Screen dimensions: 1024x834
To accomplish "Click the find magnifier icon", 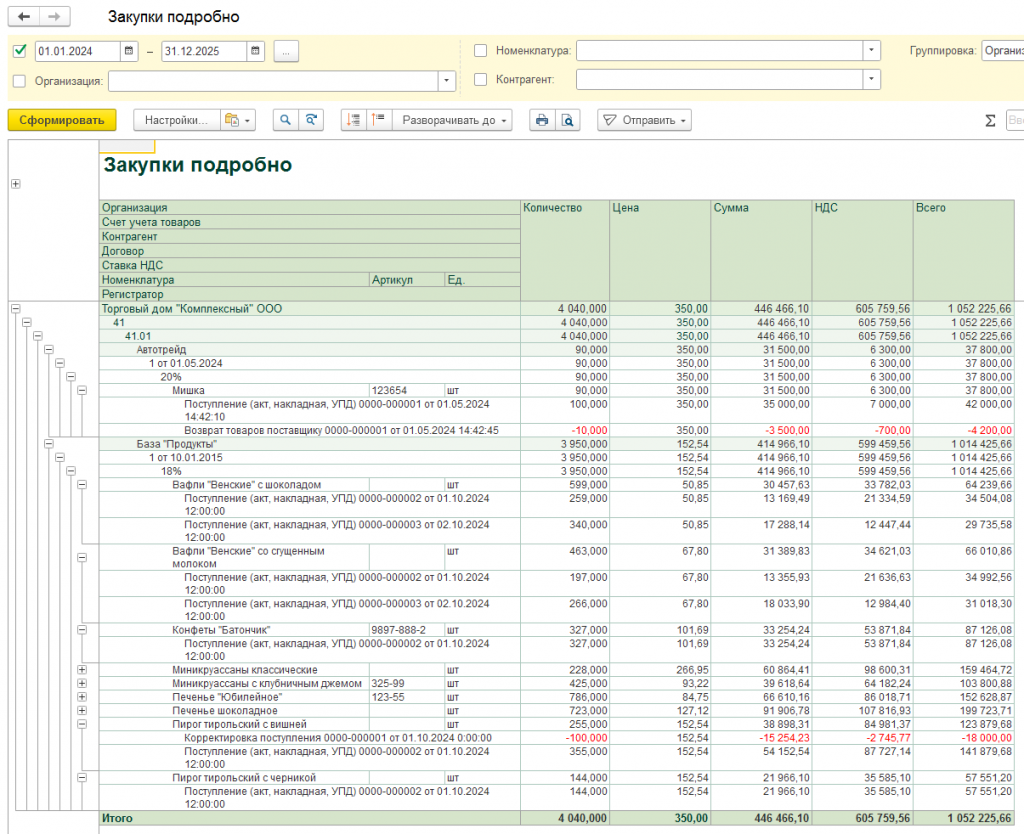I will [285, 120].
